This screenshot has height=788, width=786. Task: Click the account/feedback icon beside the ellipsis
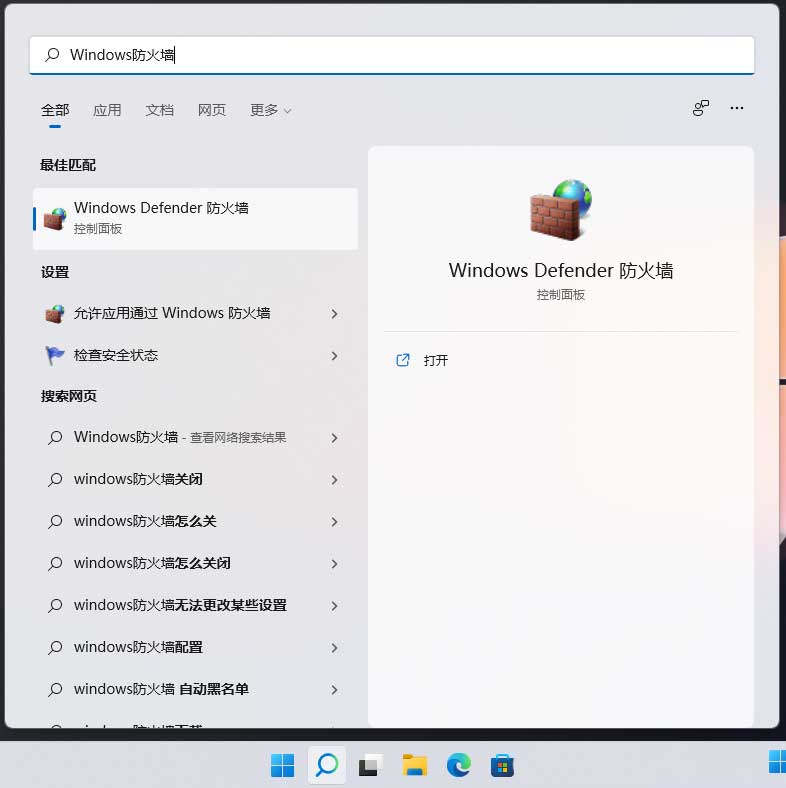pyautogui.click(x=701, y=108)
